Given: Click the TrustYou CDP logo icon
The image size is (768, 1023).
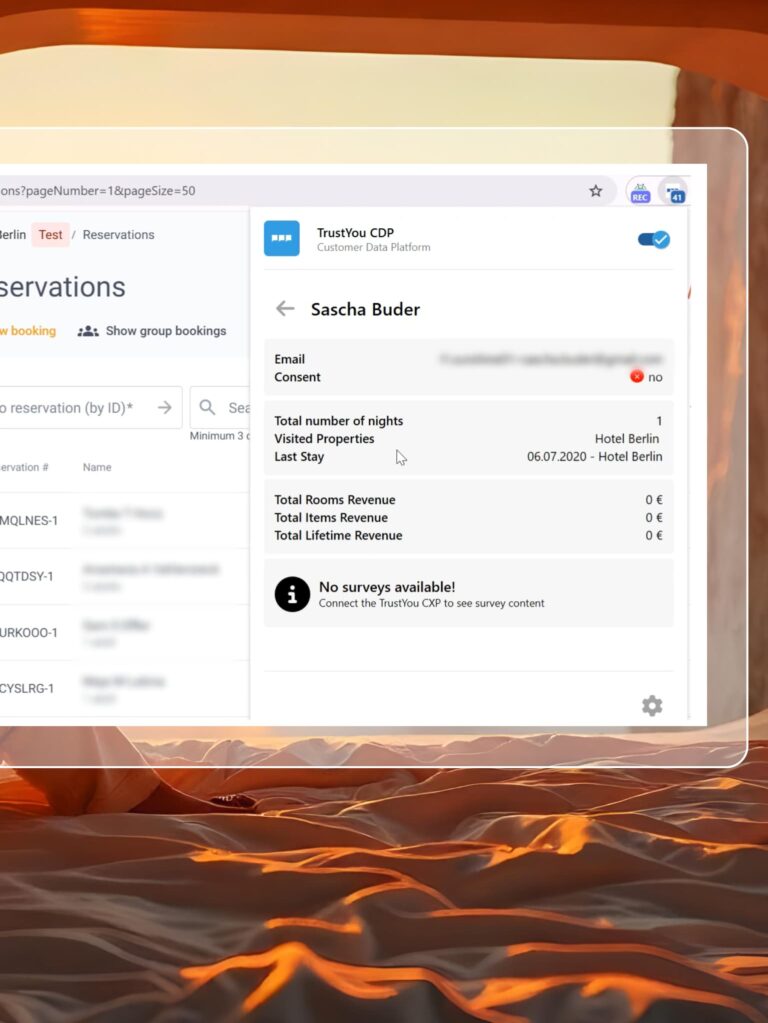Looking at the screenshot, I should coord(282,238).
